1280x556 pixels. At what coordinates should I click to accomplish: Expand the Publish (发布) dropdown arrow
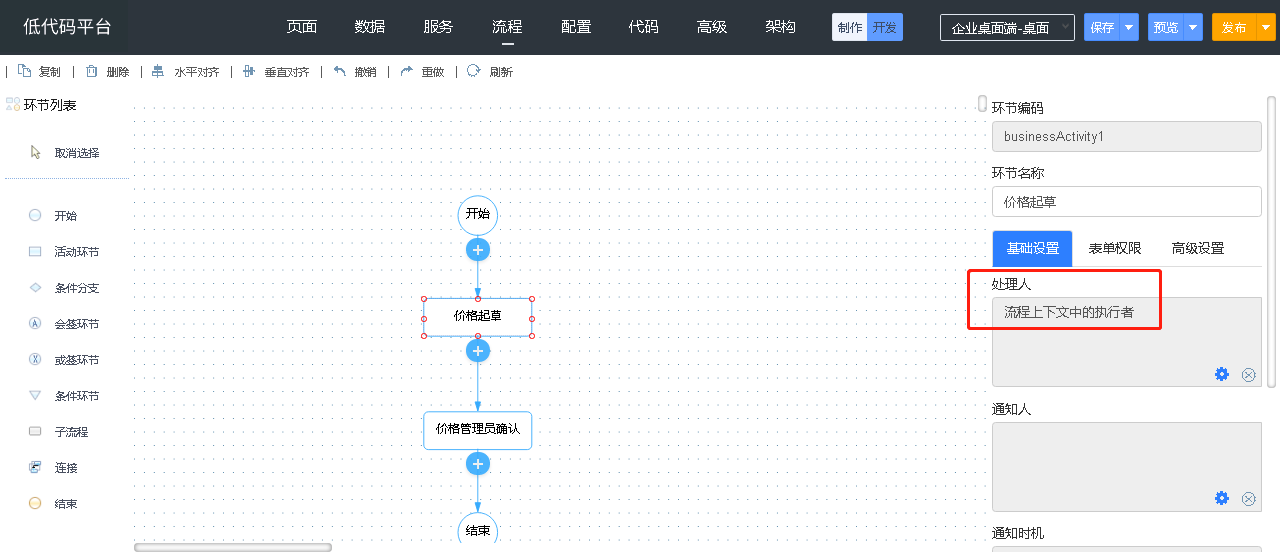pyautogui.click(x=1265, y=27)
